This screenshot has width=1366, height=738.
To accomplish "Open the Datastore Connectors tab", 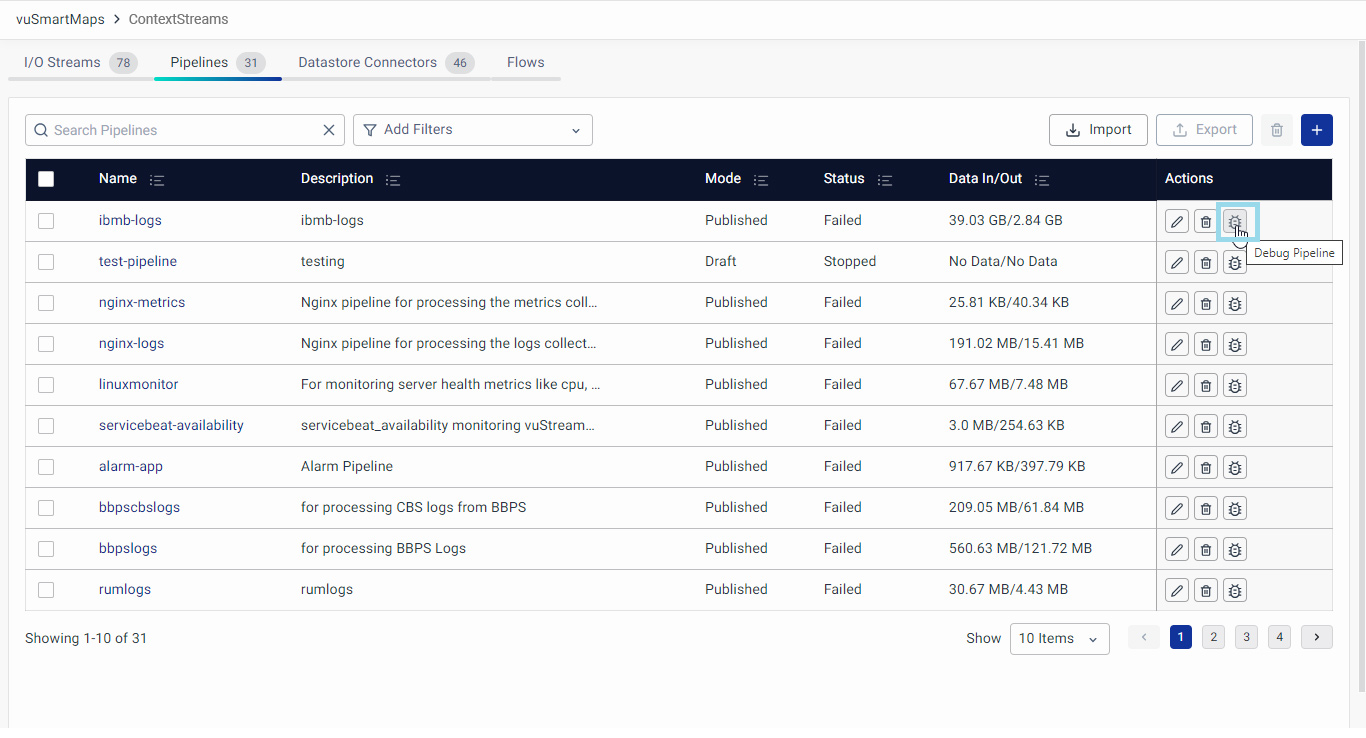I will [x=367, y=62].
